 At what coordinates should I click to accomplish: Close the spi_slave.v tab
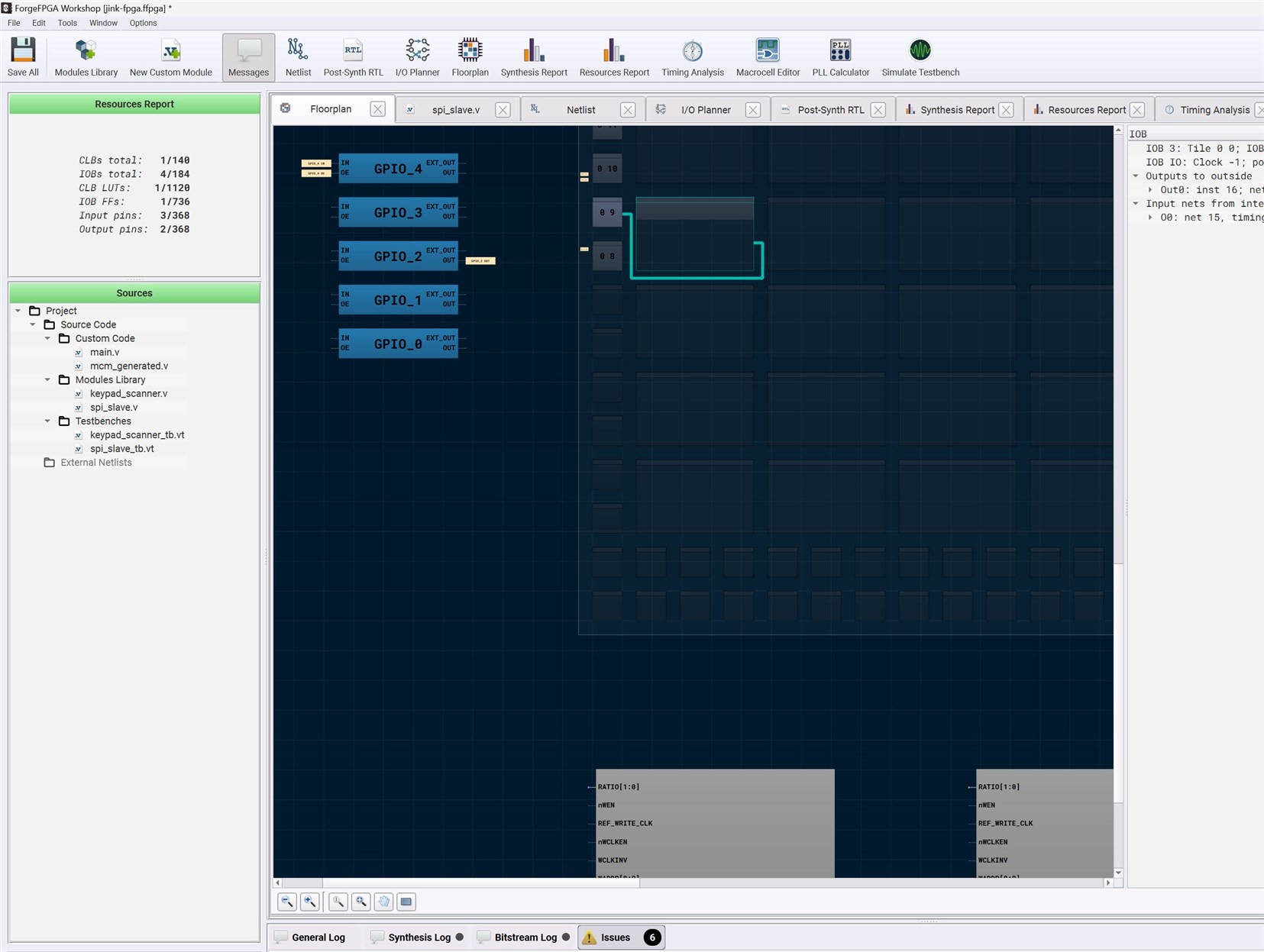503,110
